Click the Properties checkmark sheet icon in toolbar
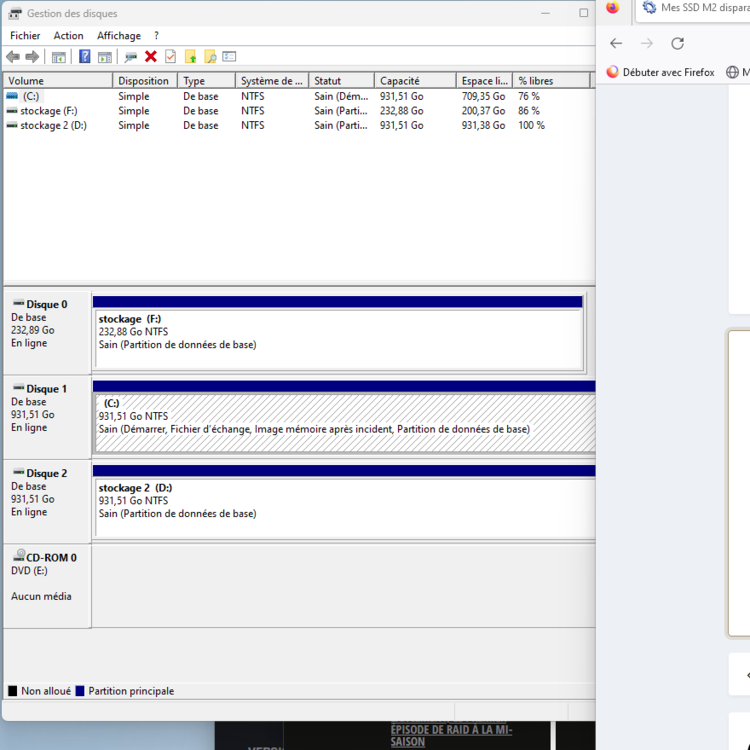 (171, 57)
